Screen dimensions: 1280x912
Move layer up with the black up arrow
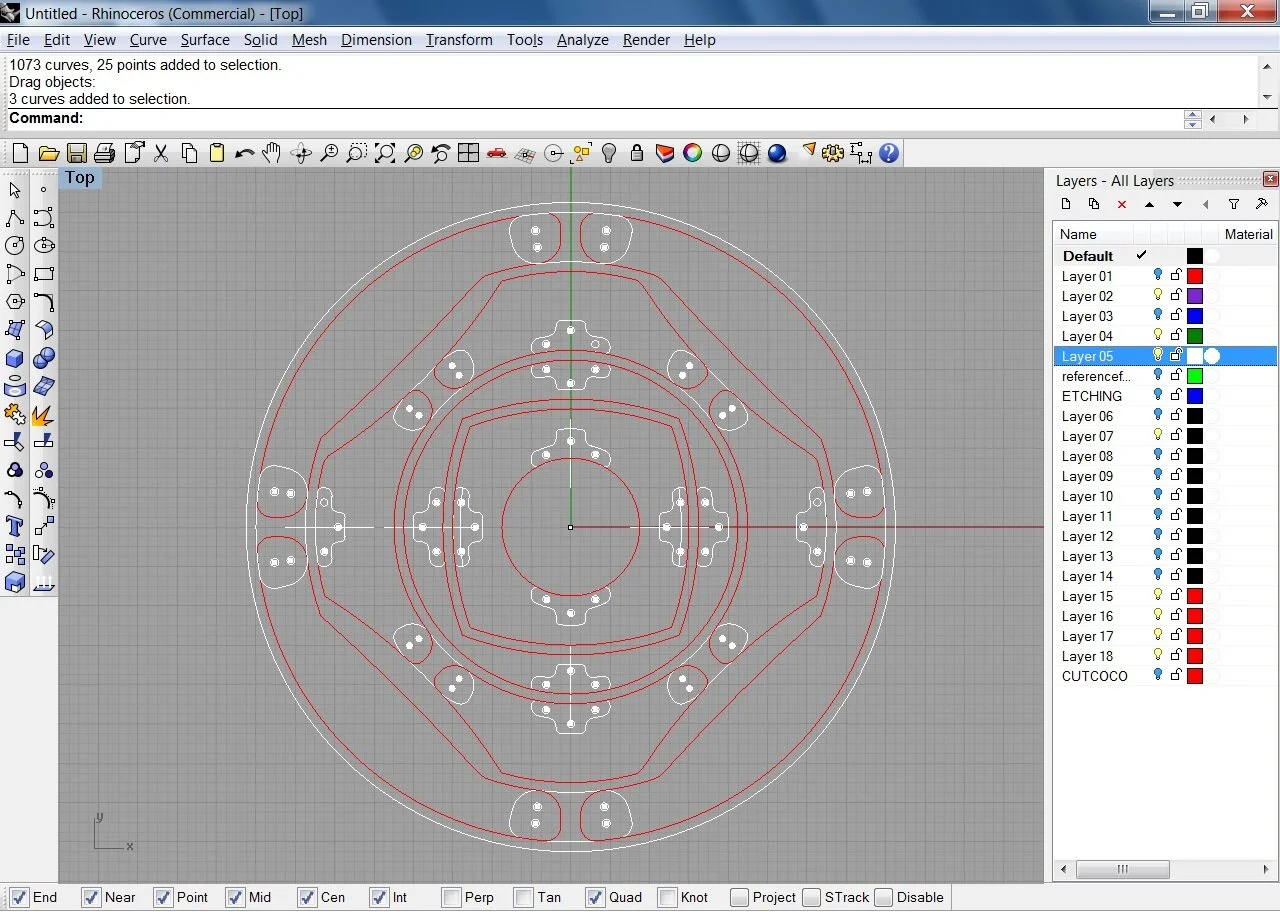pos(1150,204)
